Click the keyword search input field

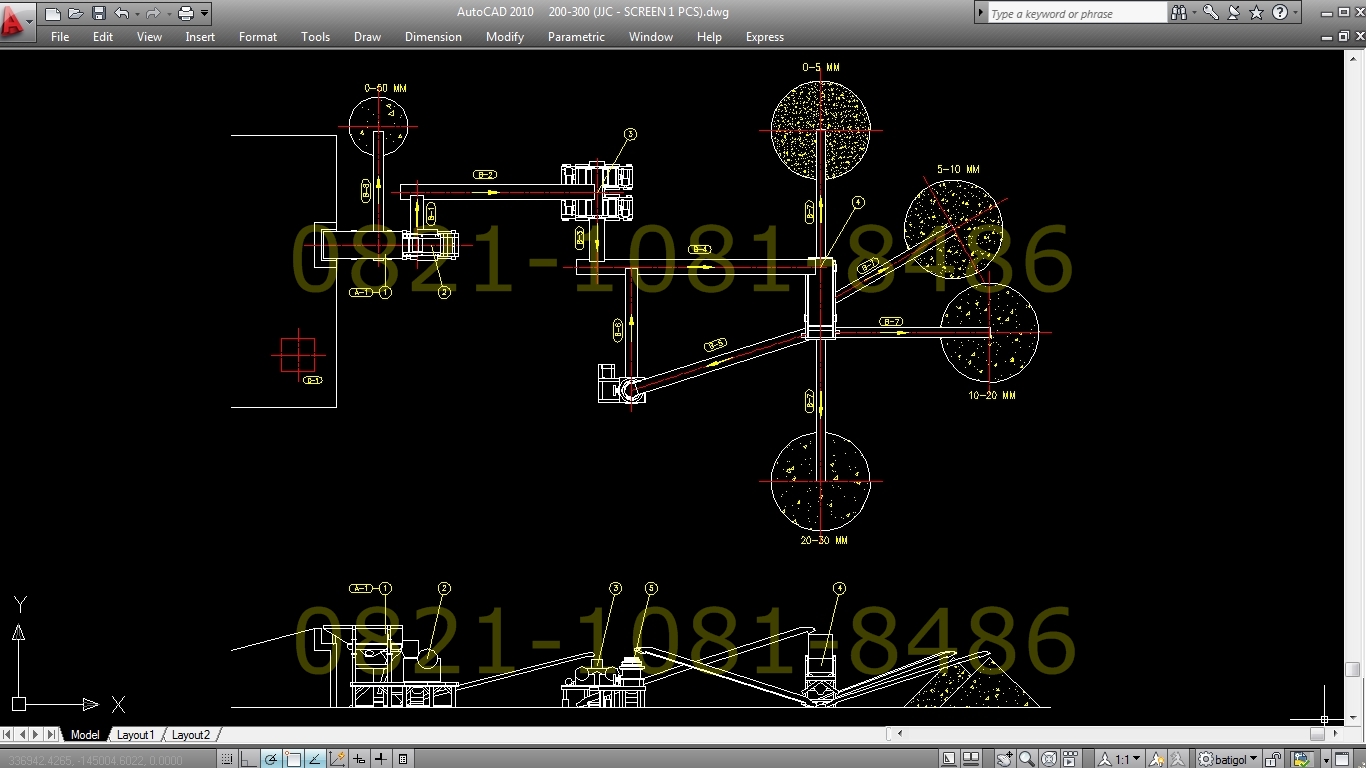1077,13
